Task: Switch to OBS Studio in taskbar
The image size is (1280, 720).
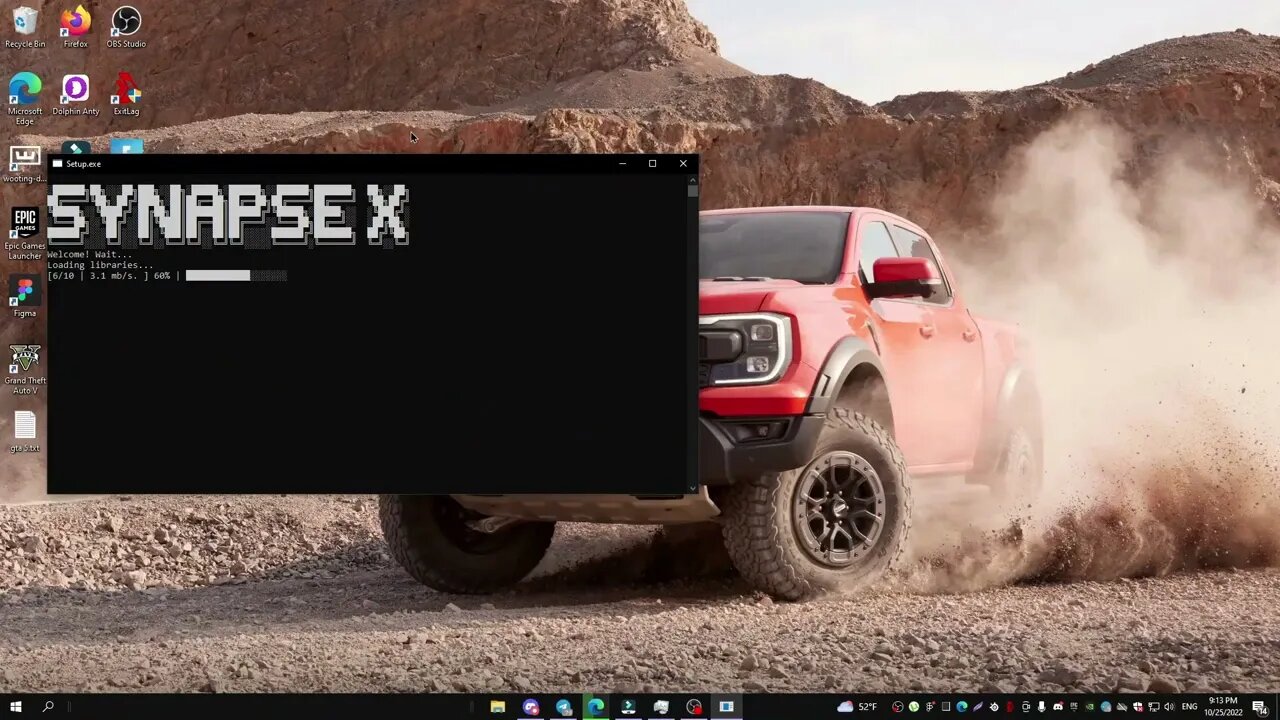Action: [694, 707]
